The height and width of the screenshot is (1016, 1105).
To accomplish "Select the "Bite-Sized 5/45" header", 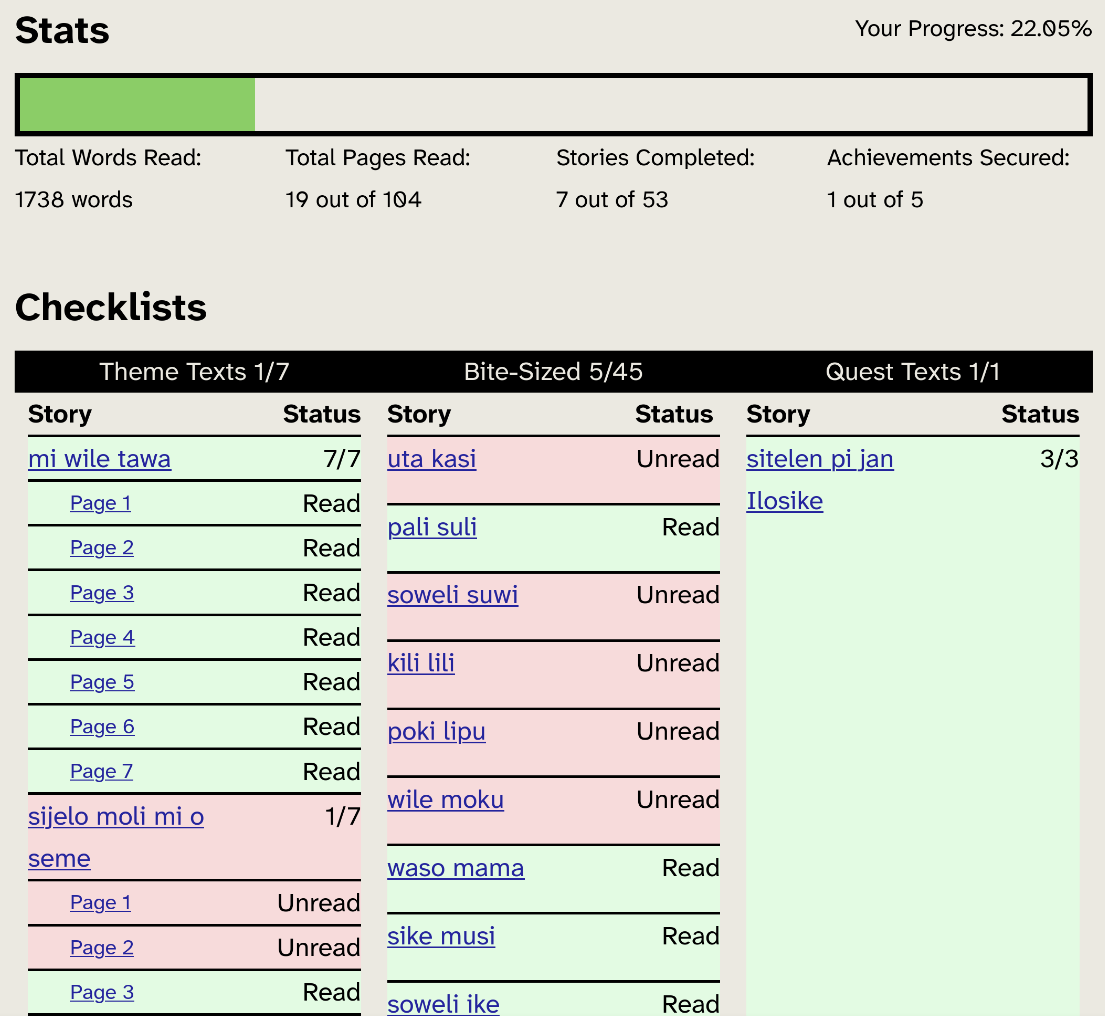I will (x=552, y=371).
